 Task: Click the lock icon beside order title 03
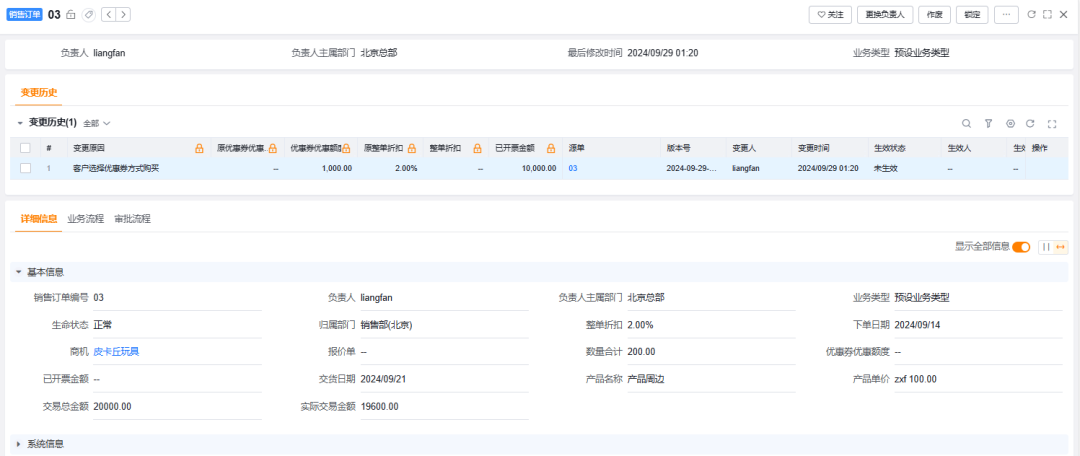tap(70, 15)
